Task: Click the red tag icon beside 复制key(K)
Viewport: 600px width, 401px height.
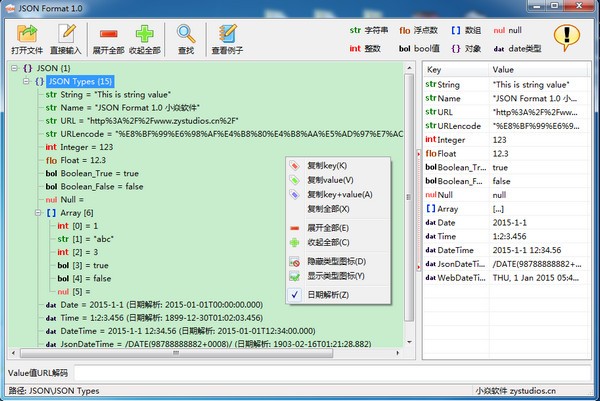Action: (x=294, y=166)
